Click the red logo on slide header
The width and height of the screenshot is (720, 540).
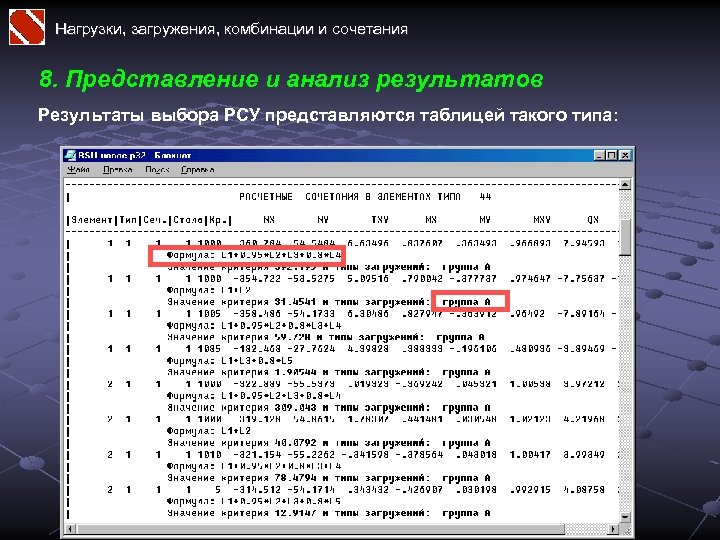pyautogui.click(x=27, y=27)
